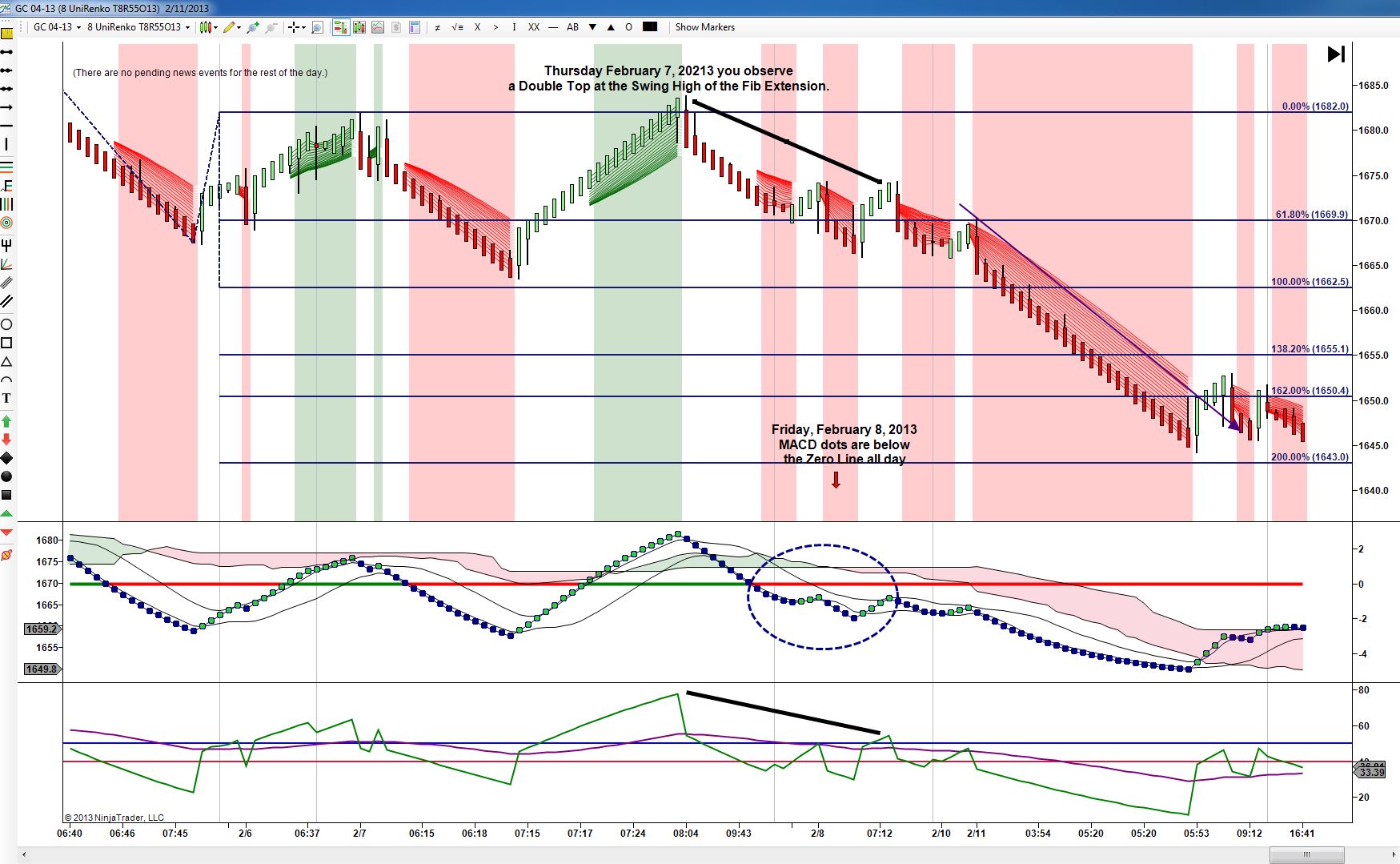The height and width of the screenshot is (864, 1400).
Task: Expand the chart style dropdown arrow
Action: pyautogui.click(x=215, y=27)
